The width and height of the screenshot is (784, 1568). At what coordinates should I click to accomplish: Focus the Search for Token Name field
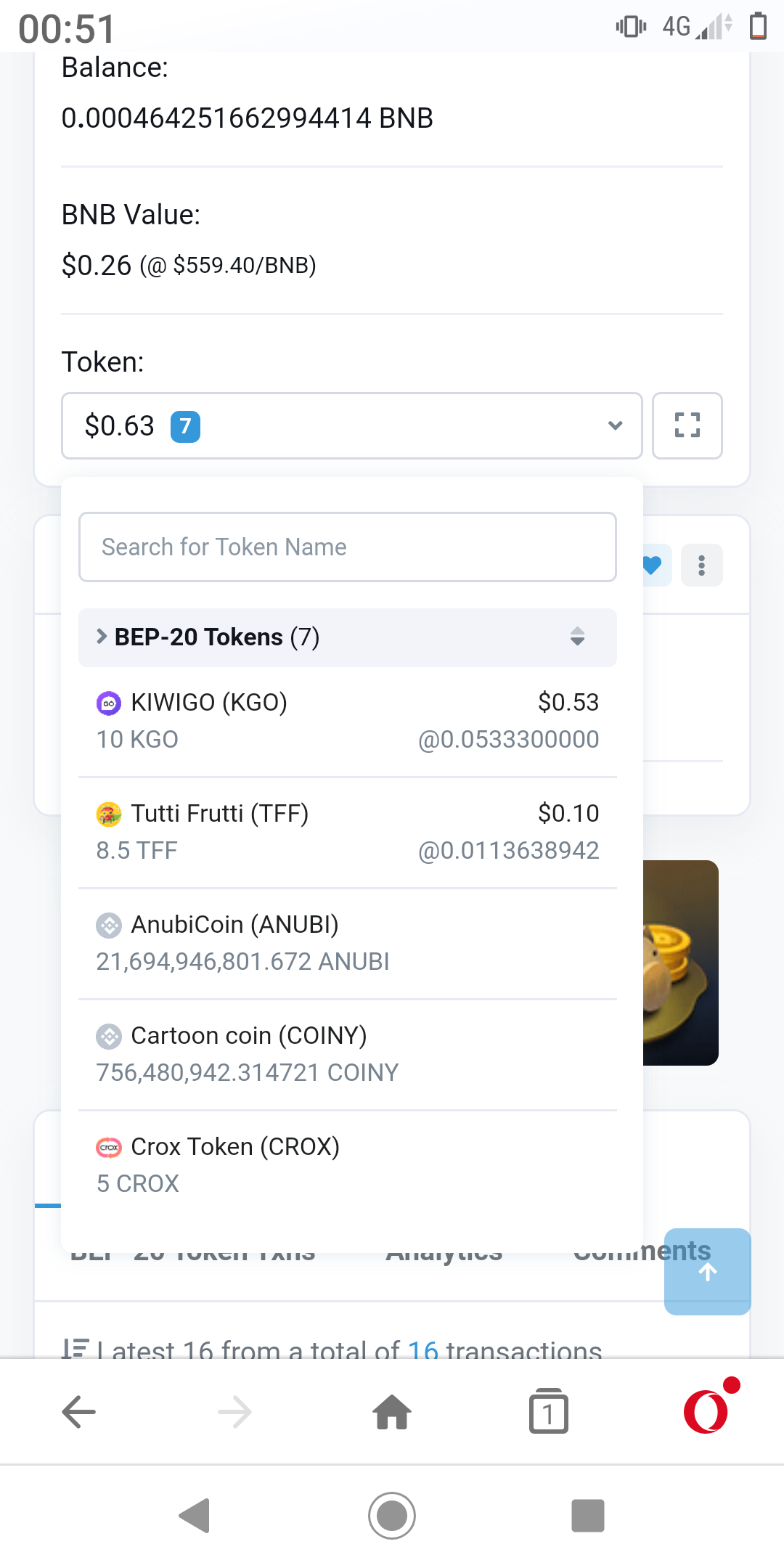[348, 547]
